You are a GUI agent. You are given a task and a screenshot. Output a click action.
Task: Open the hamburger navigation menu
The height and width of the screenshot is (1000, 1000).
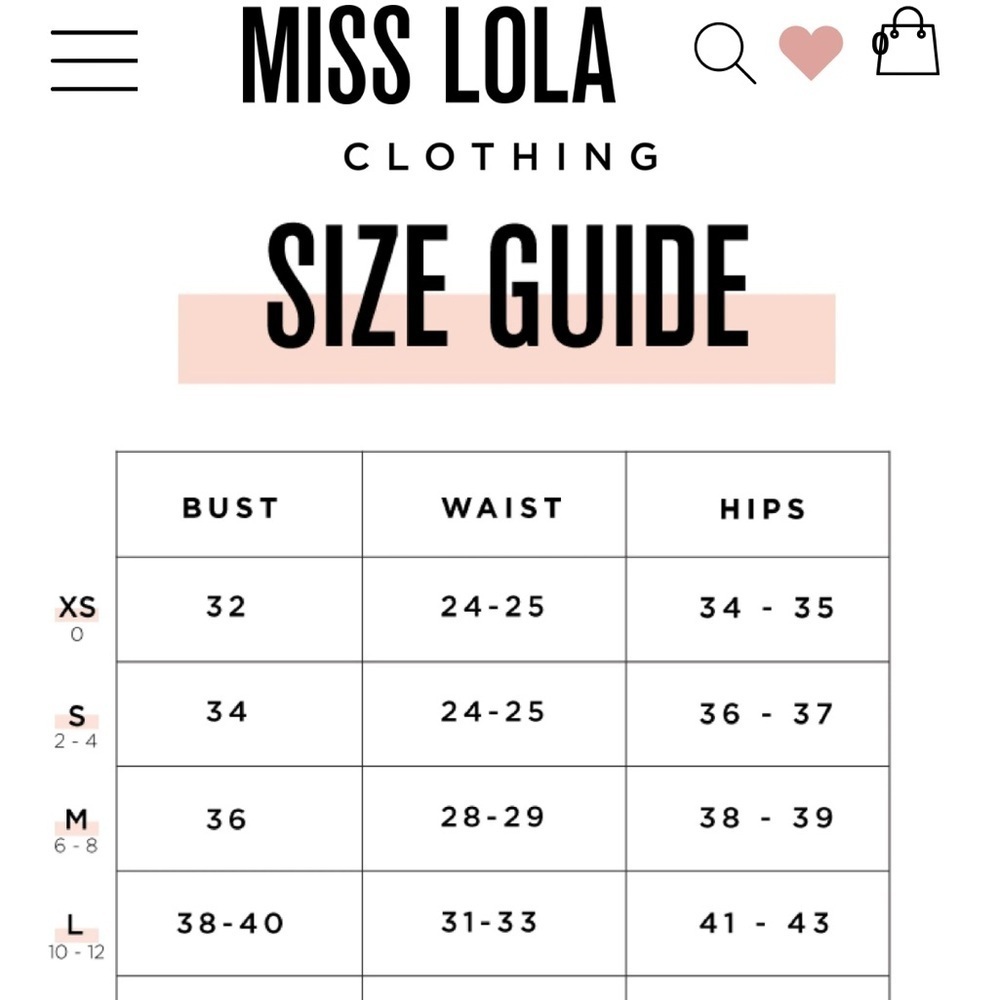[94, 61]
